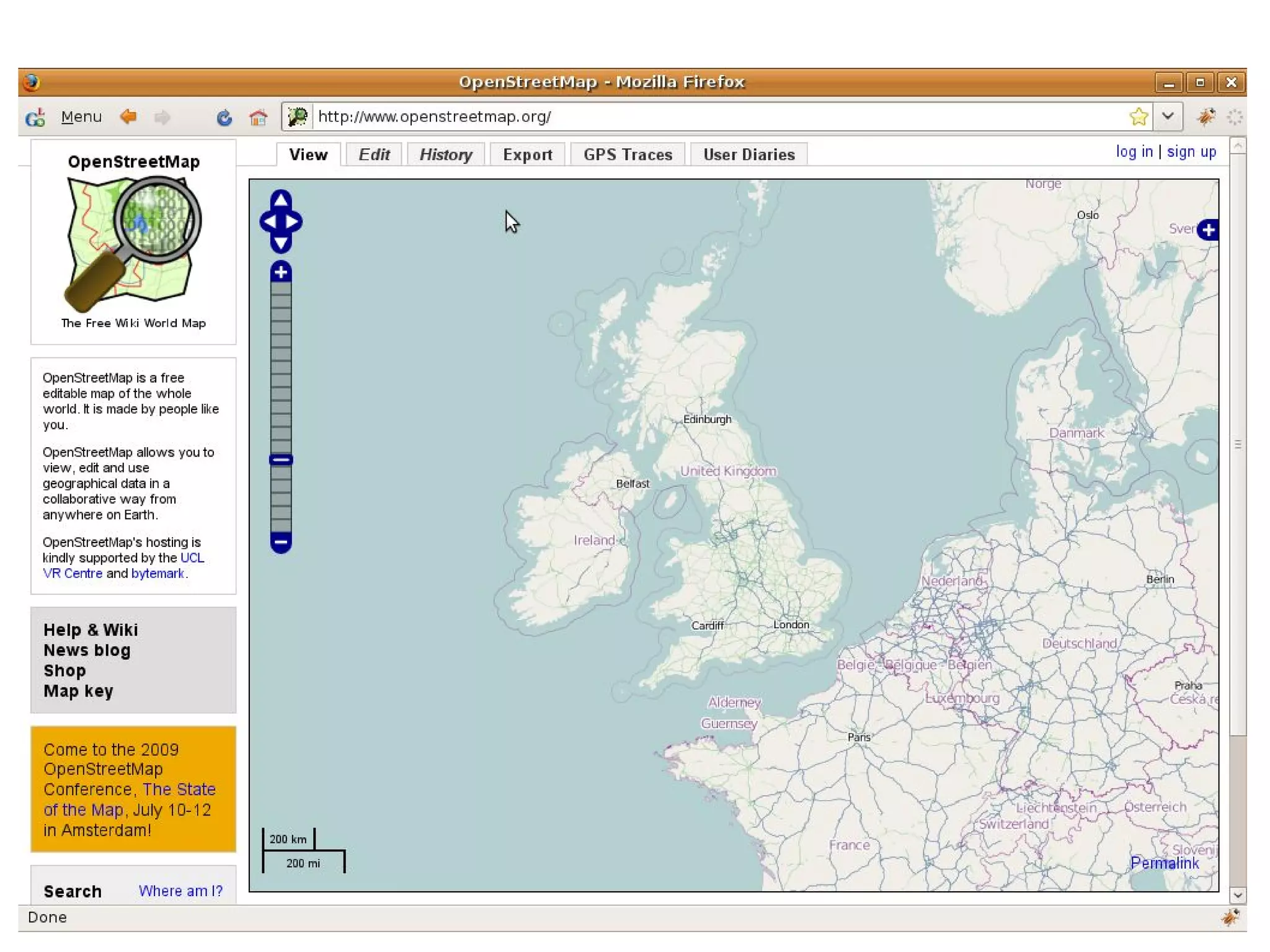Open the UCL VR Centre link

point(73,573)
